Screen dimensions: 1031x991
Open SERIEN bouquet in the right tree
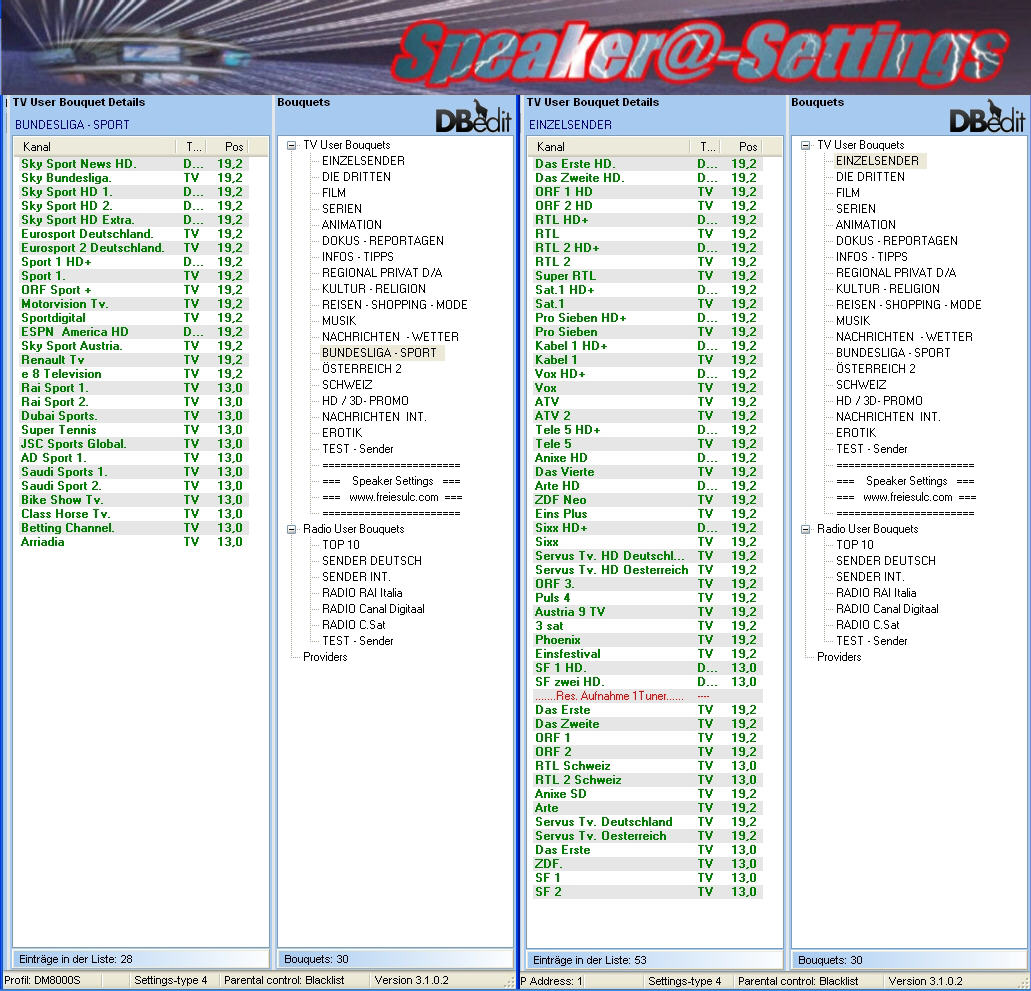point(855,208)
